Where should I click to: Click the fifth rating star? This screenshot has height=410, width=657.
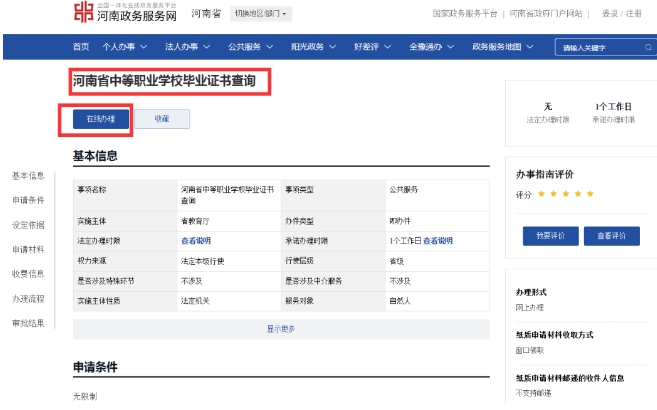pyautogui.click(x=590, y=193)
